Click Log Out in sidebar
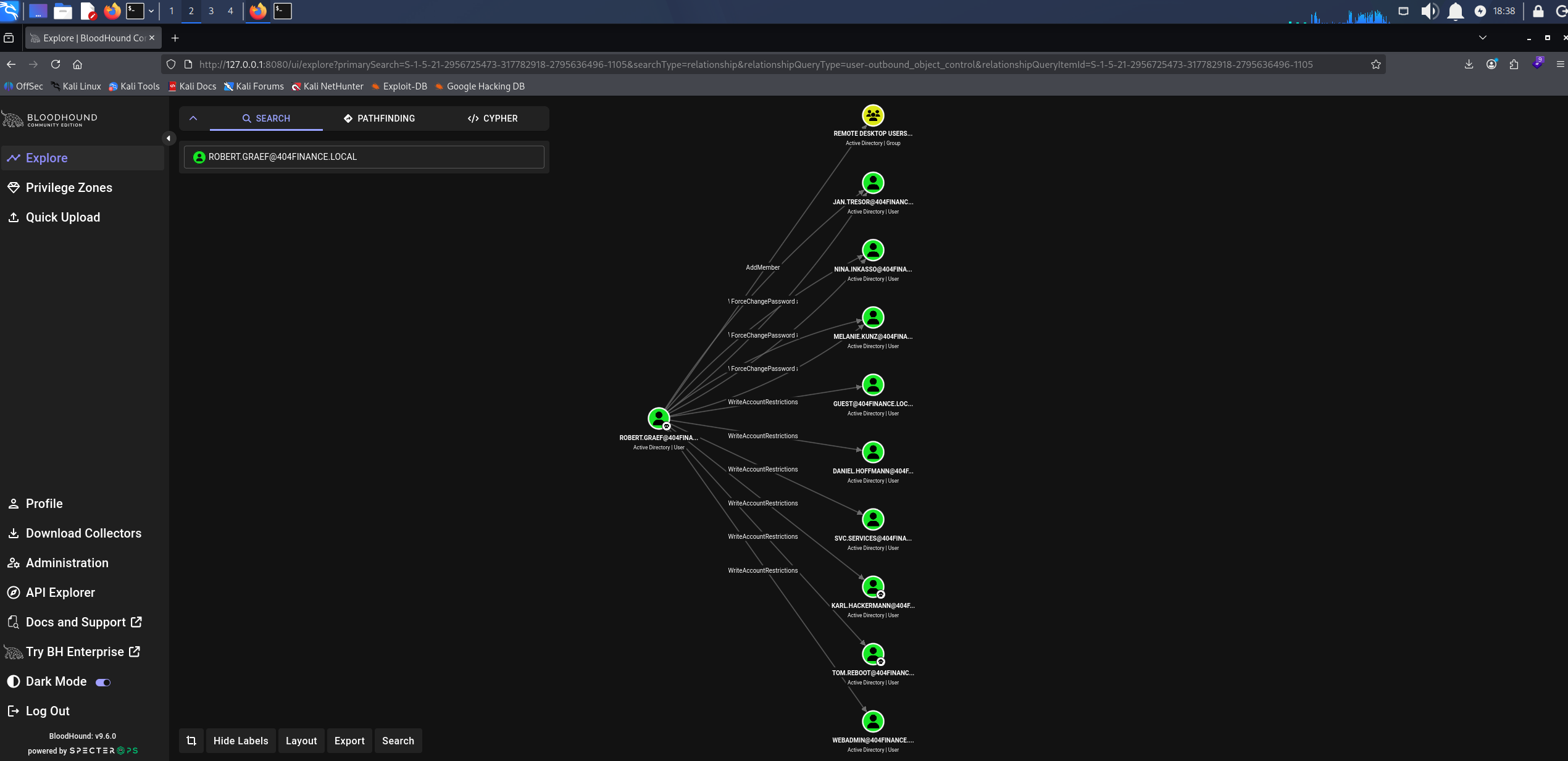1568x761 pixels. 82,711
